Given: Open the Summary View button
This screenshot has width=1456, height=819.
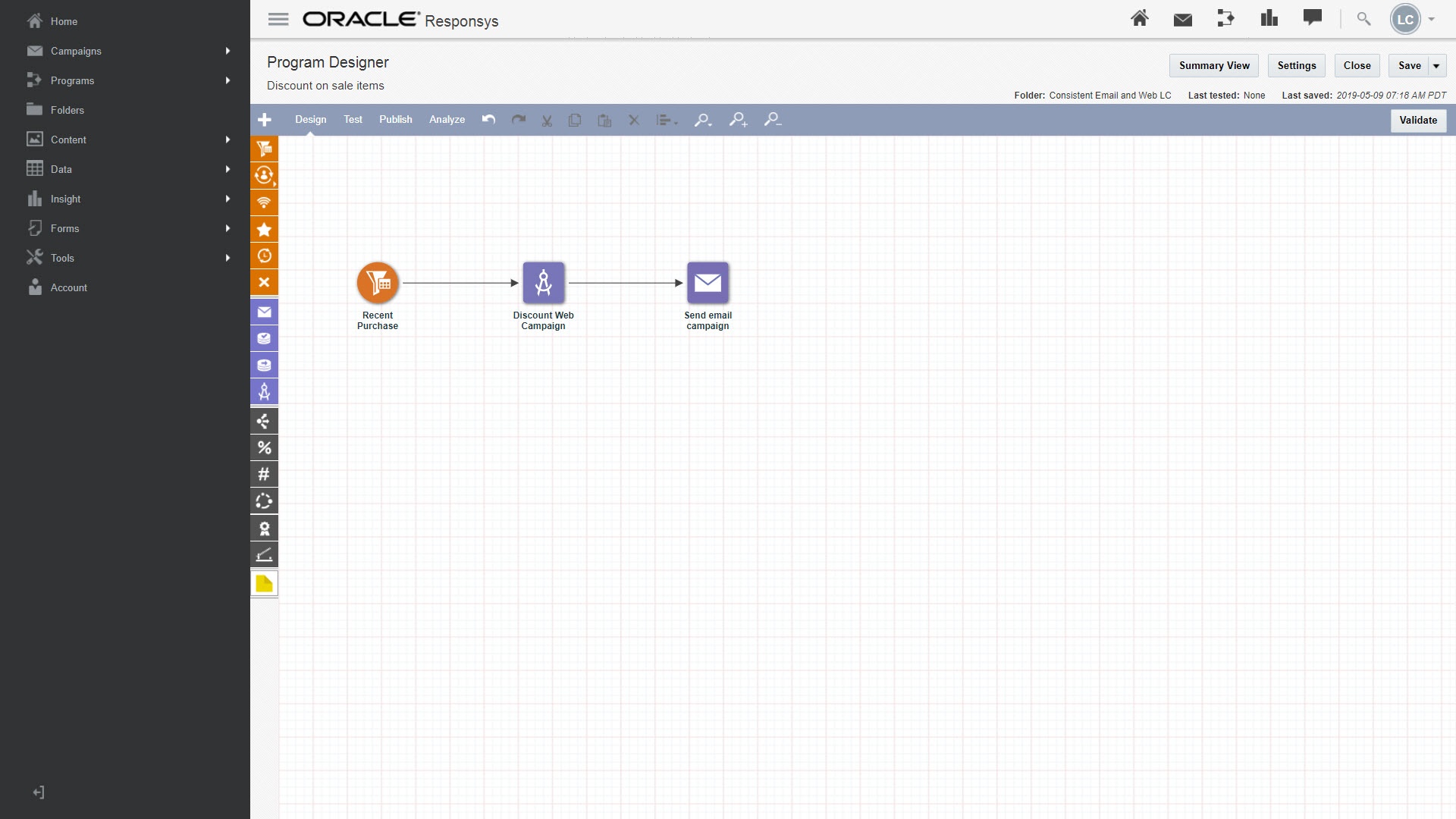Looking at the screenshot, I should point(1213,66).
